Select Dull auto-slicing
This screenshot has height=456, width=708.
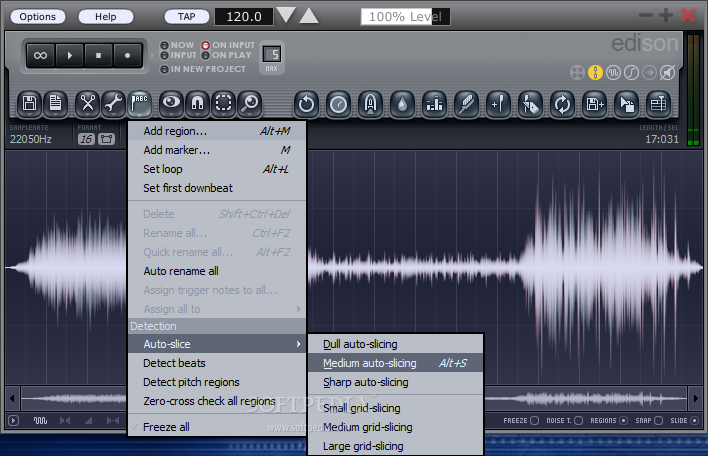[x=396, y=344]
